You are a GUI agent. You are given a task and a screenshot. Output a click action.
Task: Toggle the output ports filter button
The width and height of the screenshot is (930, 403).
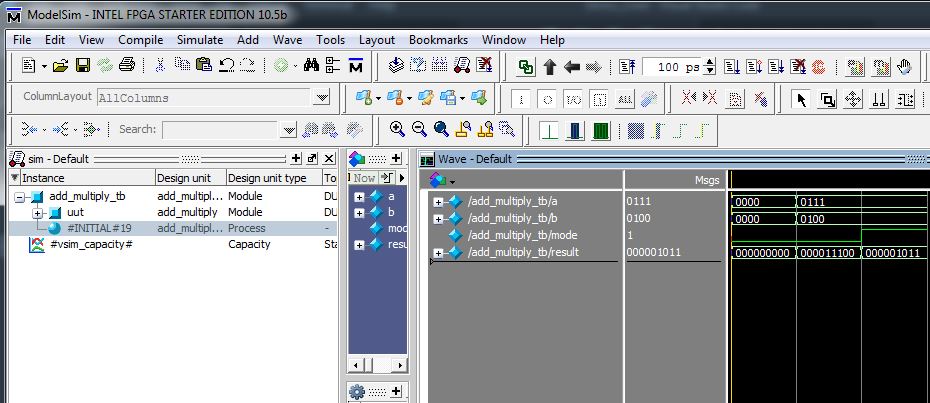tap(547, 100)
